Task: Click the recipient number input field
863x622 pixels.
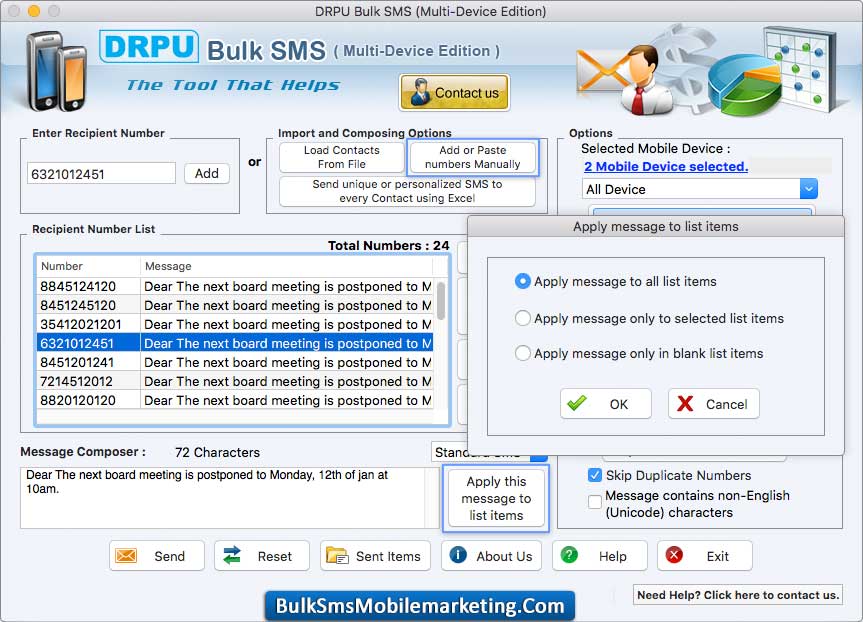Action: point(101,174)
